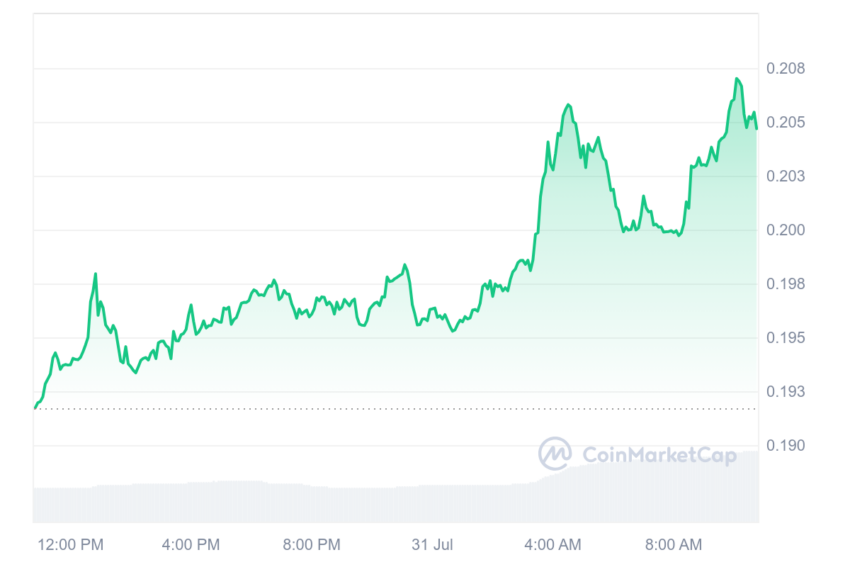This screenshot has height=567, width=850.
Task: Click the CoinMarketCap logo icon
Action: [555, 453]
